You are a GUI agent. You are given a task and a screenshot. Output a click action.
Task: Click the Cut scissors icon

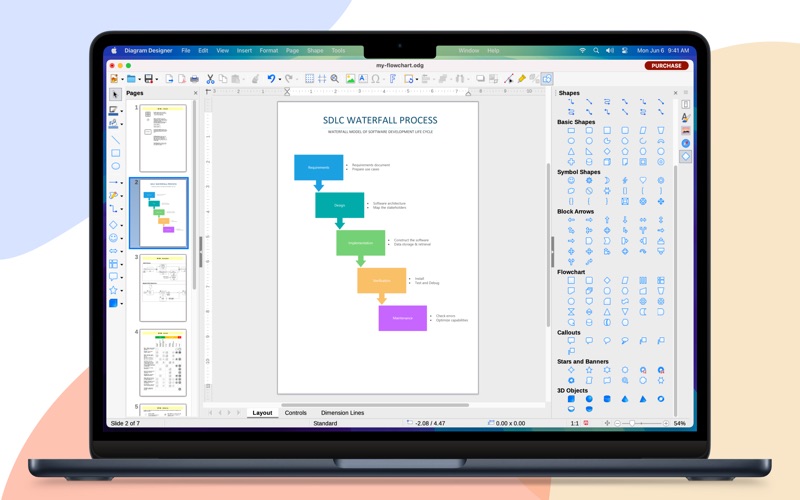(210, 79)
